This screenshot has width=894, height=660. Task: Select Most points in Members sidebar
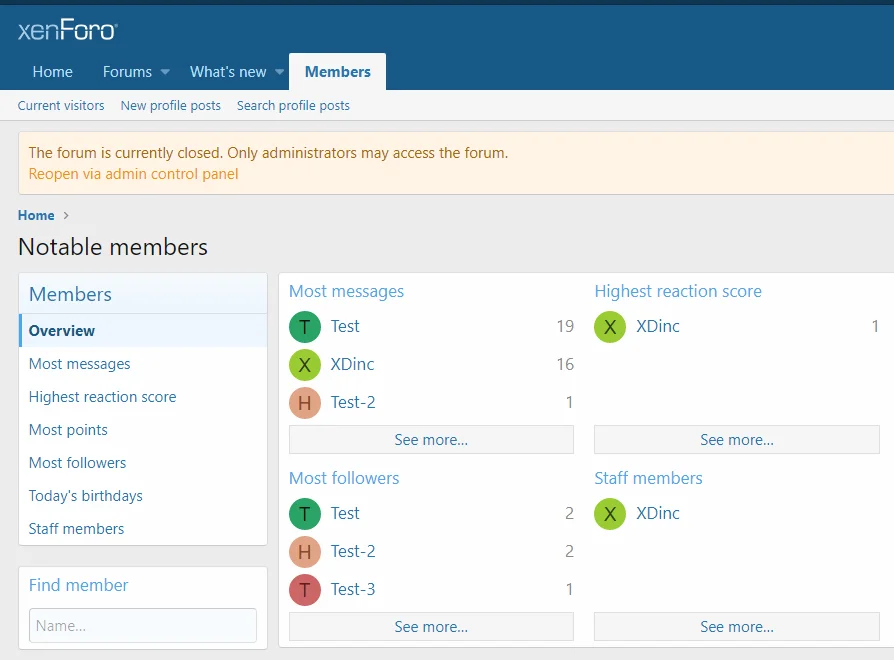tap(68, 430)
